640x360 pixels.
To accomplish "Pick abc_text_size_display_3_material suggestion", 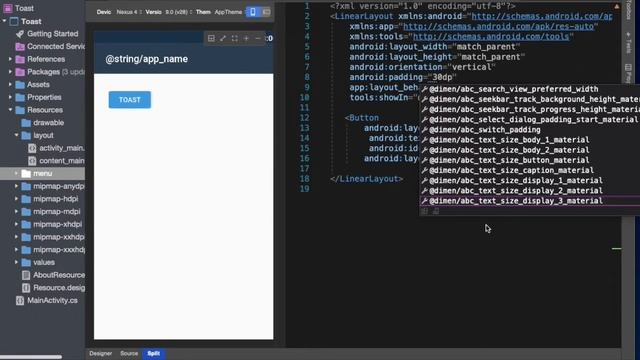I will tap(530, 201).
